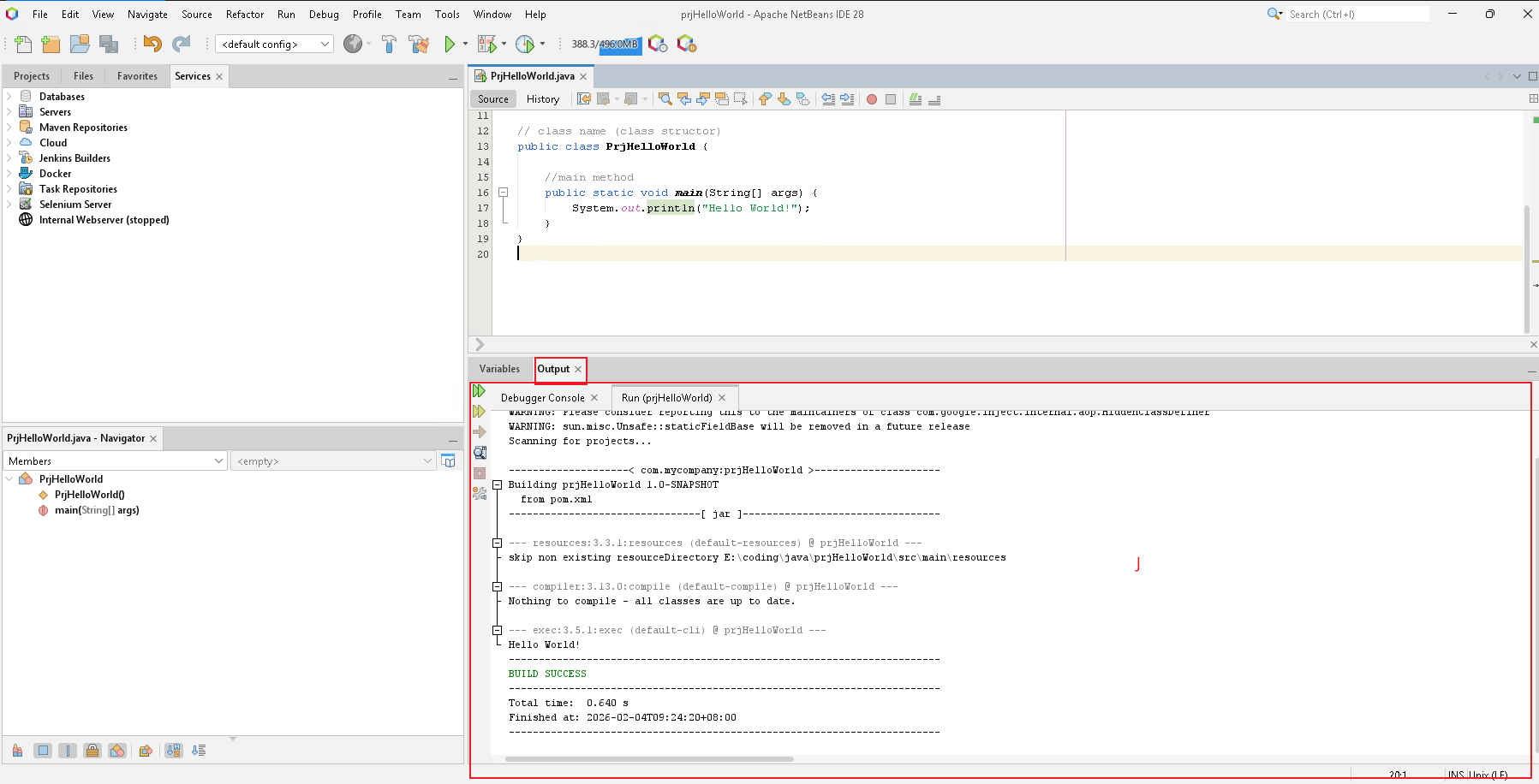Image resolution: width=1539 pixels, height=784 pixels.
Task: Click the Build Project hammer icon
Action: click(x=390, y=45)
